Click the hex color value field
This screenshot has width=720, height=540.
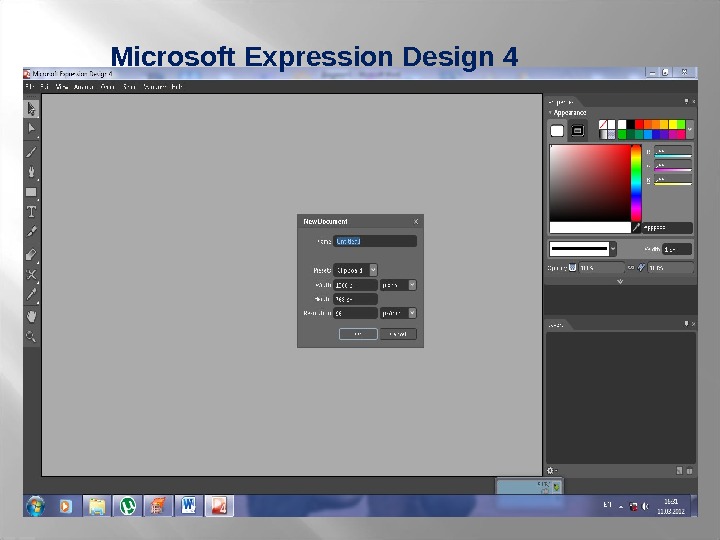(667, 228)
